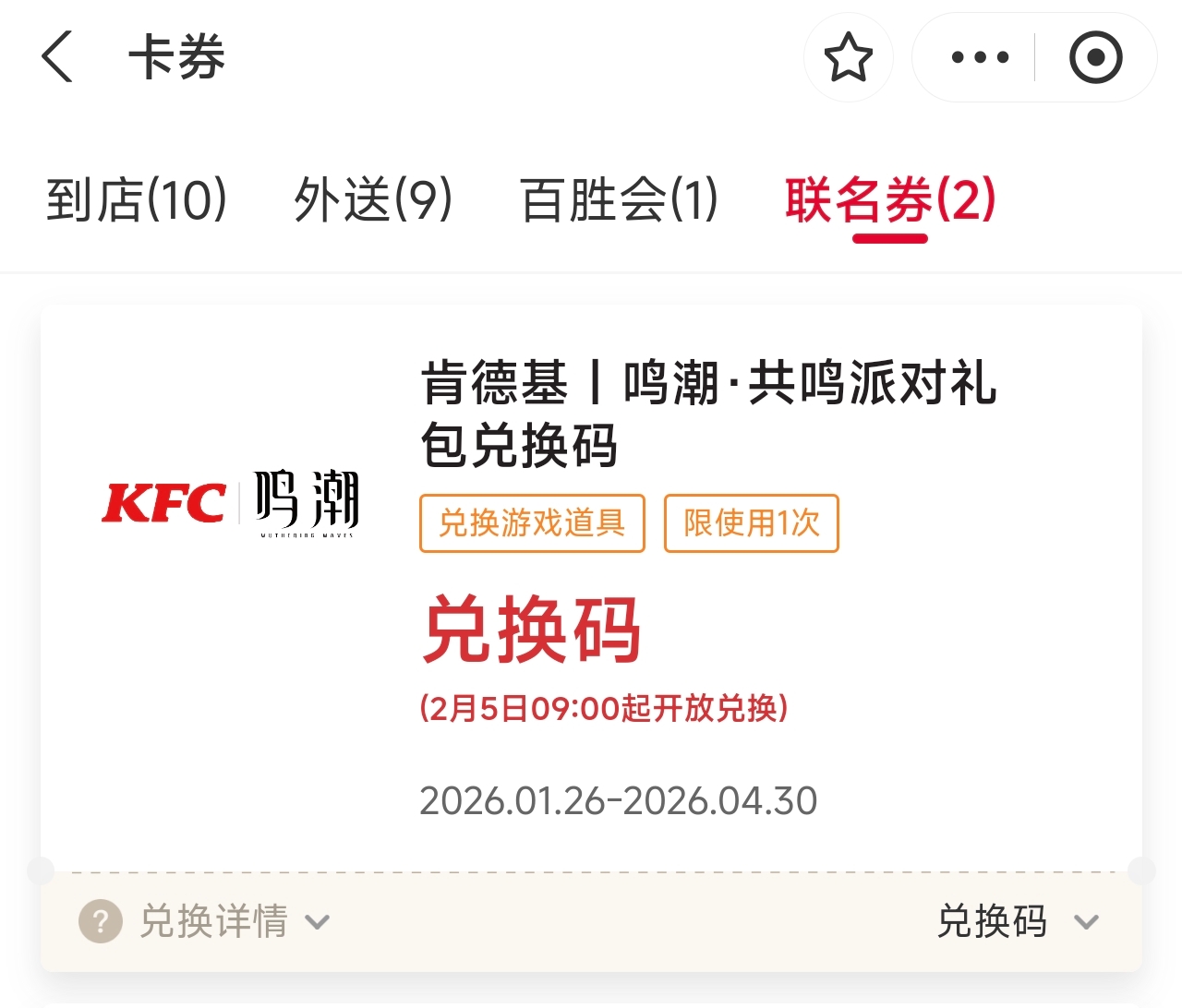1182x1008 pixels.
Task: Open the three-dots more menu
Action: [x=980, y=57]
